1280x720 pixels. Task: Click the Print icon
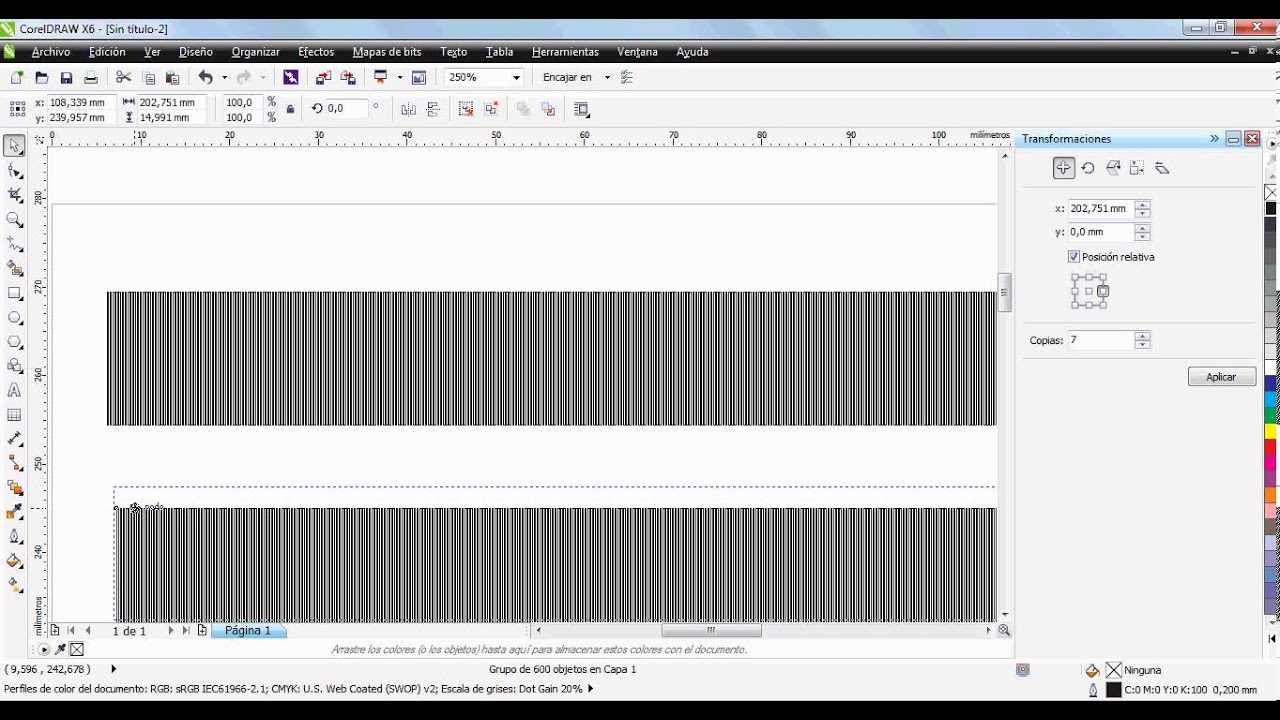(91, 77)
